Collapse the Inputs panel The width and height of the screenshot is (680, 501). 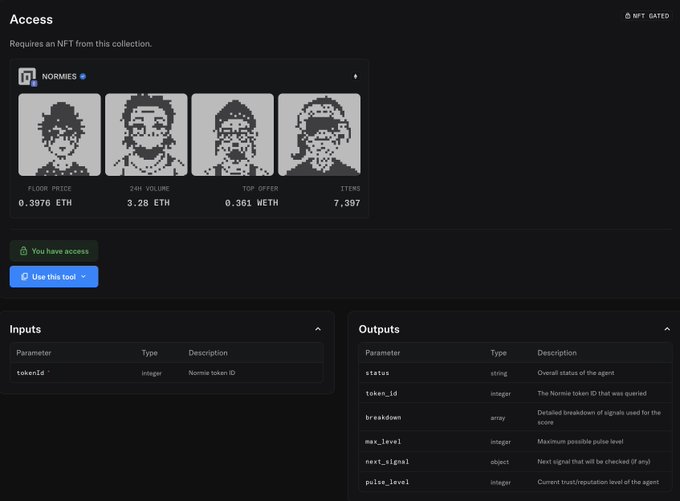tap(318, 329)
